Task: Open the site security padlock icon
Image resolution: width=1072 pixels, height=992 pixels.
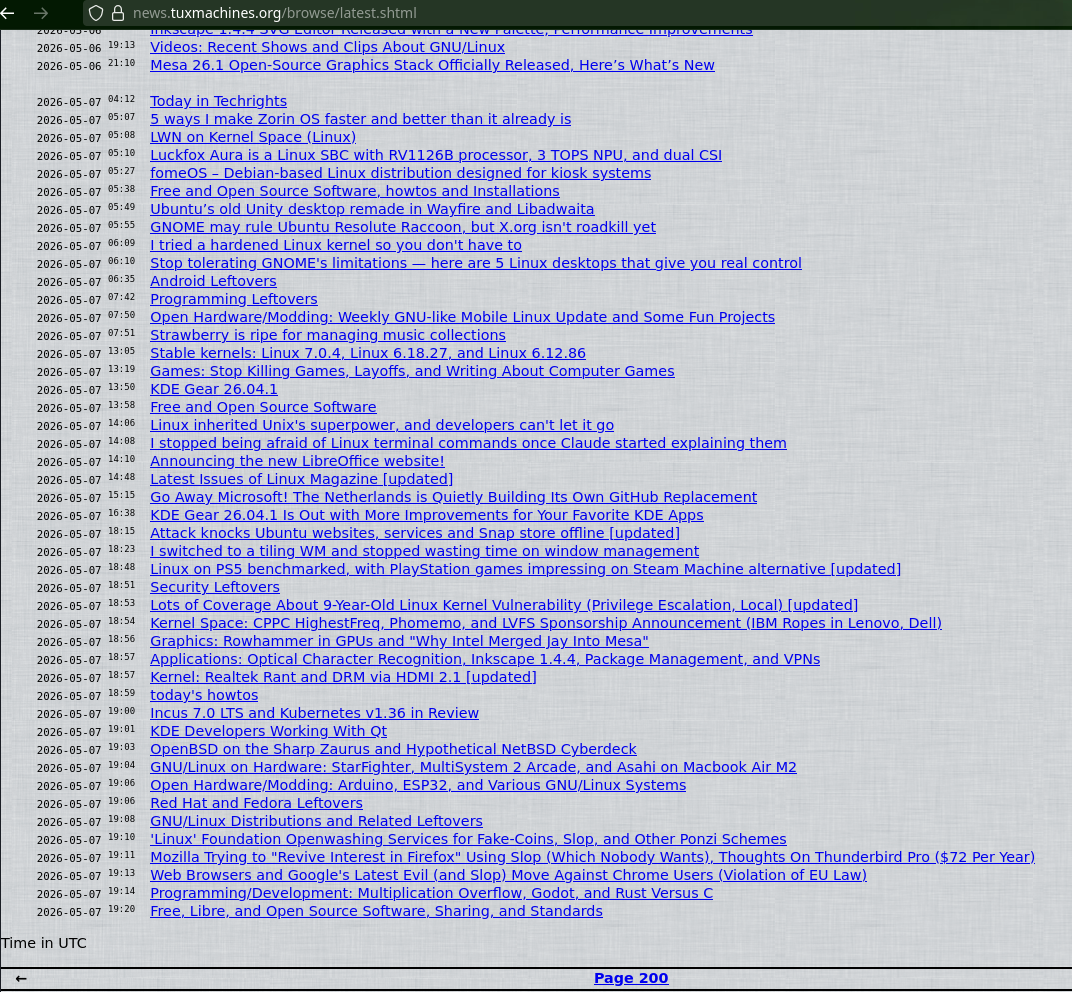Action: [x=118, y=13]
